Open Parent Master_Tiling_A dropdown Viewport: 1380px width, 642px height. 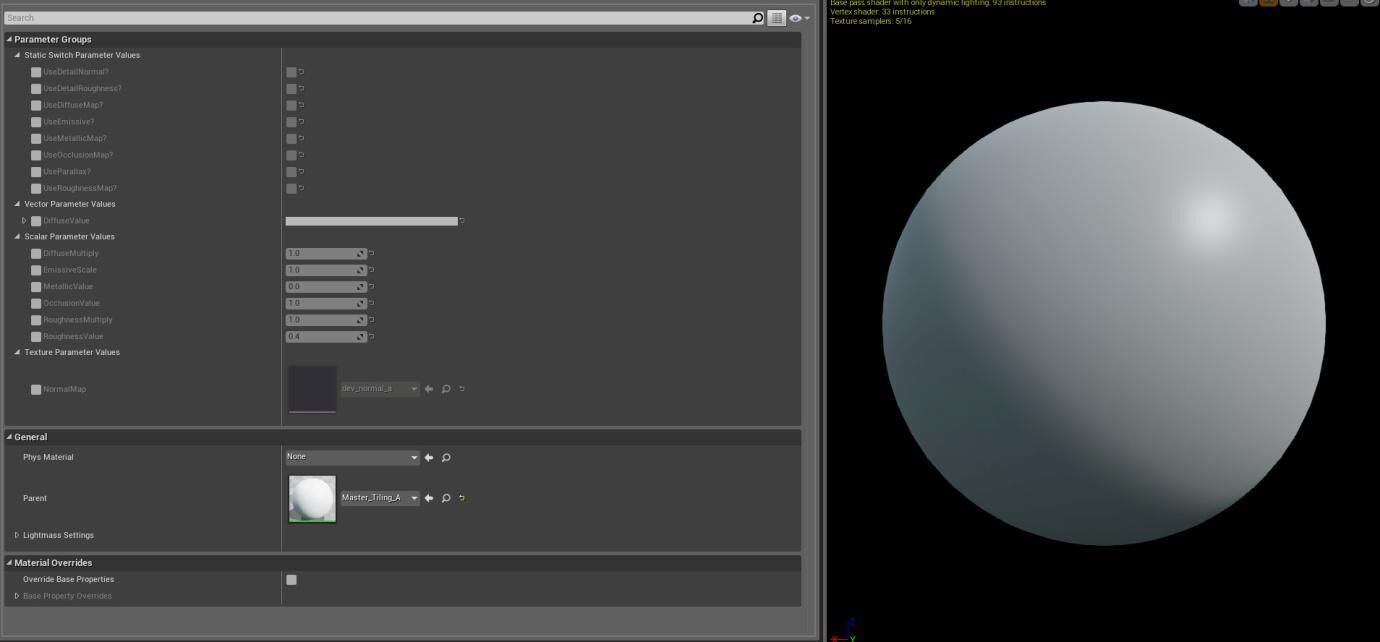coord(380,498)
